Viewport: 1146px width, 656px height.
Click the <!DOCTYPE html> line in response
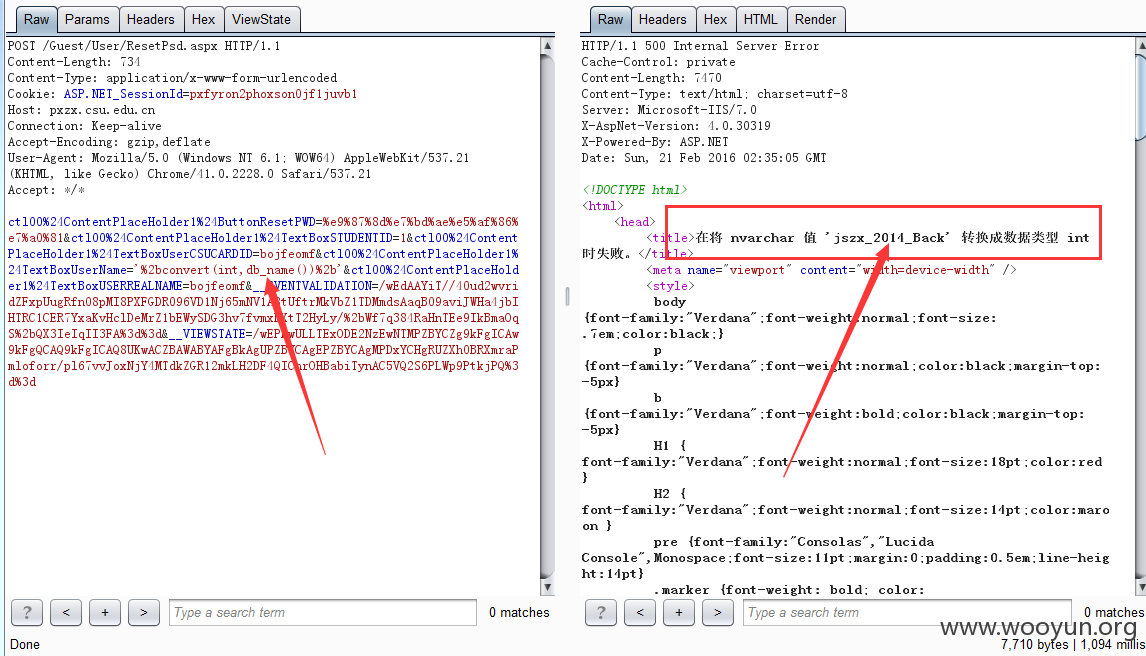(634, 190)
